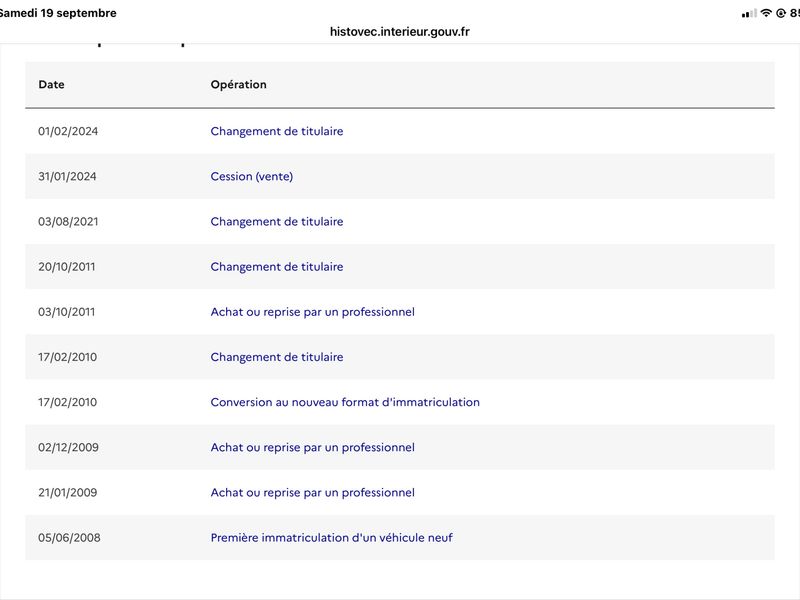Open Conversion au nouveau format d'immatriculation
The width and height of the screenshot is (800, 600).
(345, 402)
